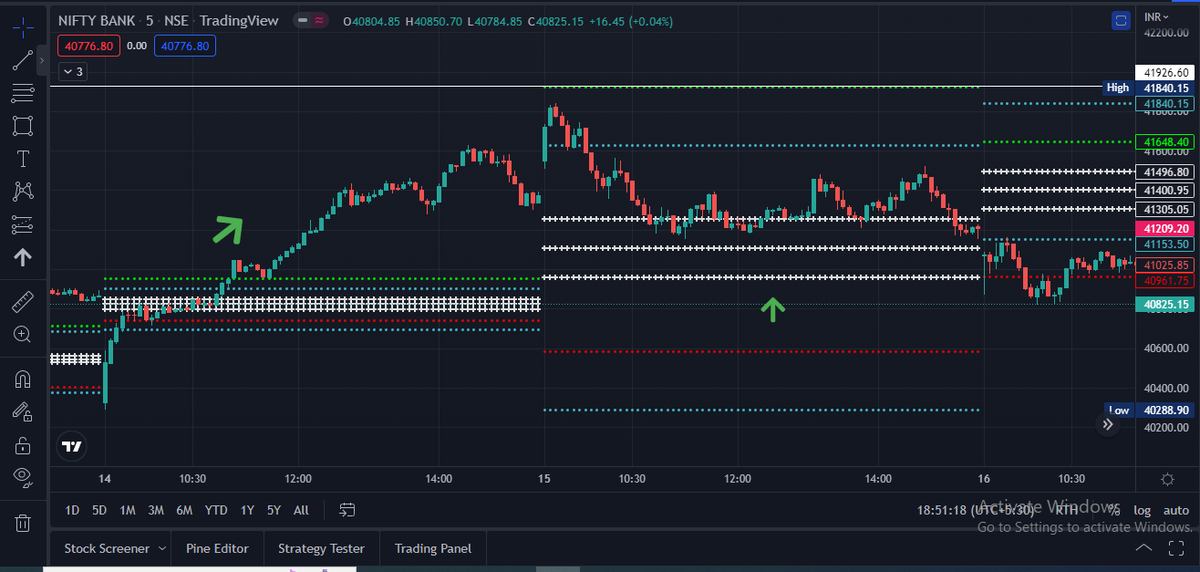The height and width of the screenshot is (572, 1200).
Task: Click the trash Remove Drawings icon
Action: click(22, 522)
